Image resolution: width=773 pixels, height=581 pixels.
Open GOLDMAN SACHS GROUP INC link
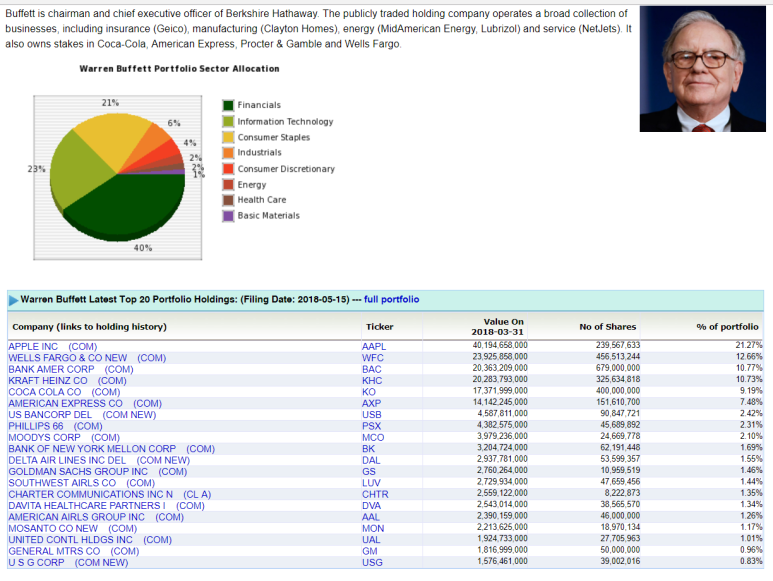[x=98, y=471]
